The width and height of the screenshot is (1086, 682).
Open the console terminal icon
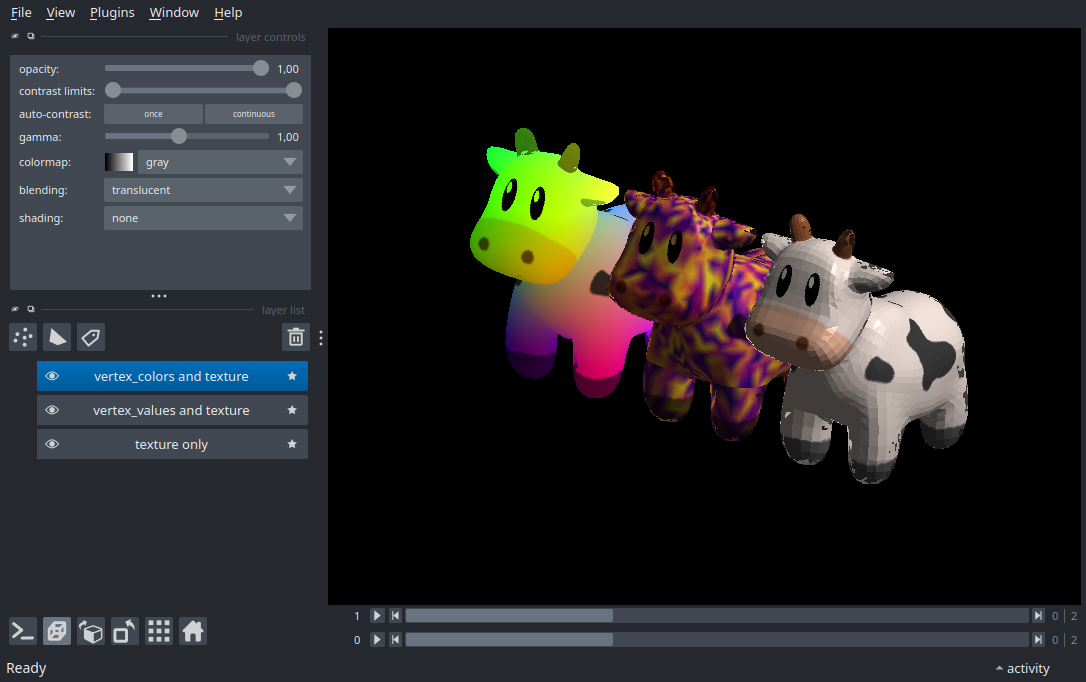(23, 631)
